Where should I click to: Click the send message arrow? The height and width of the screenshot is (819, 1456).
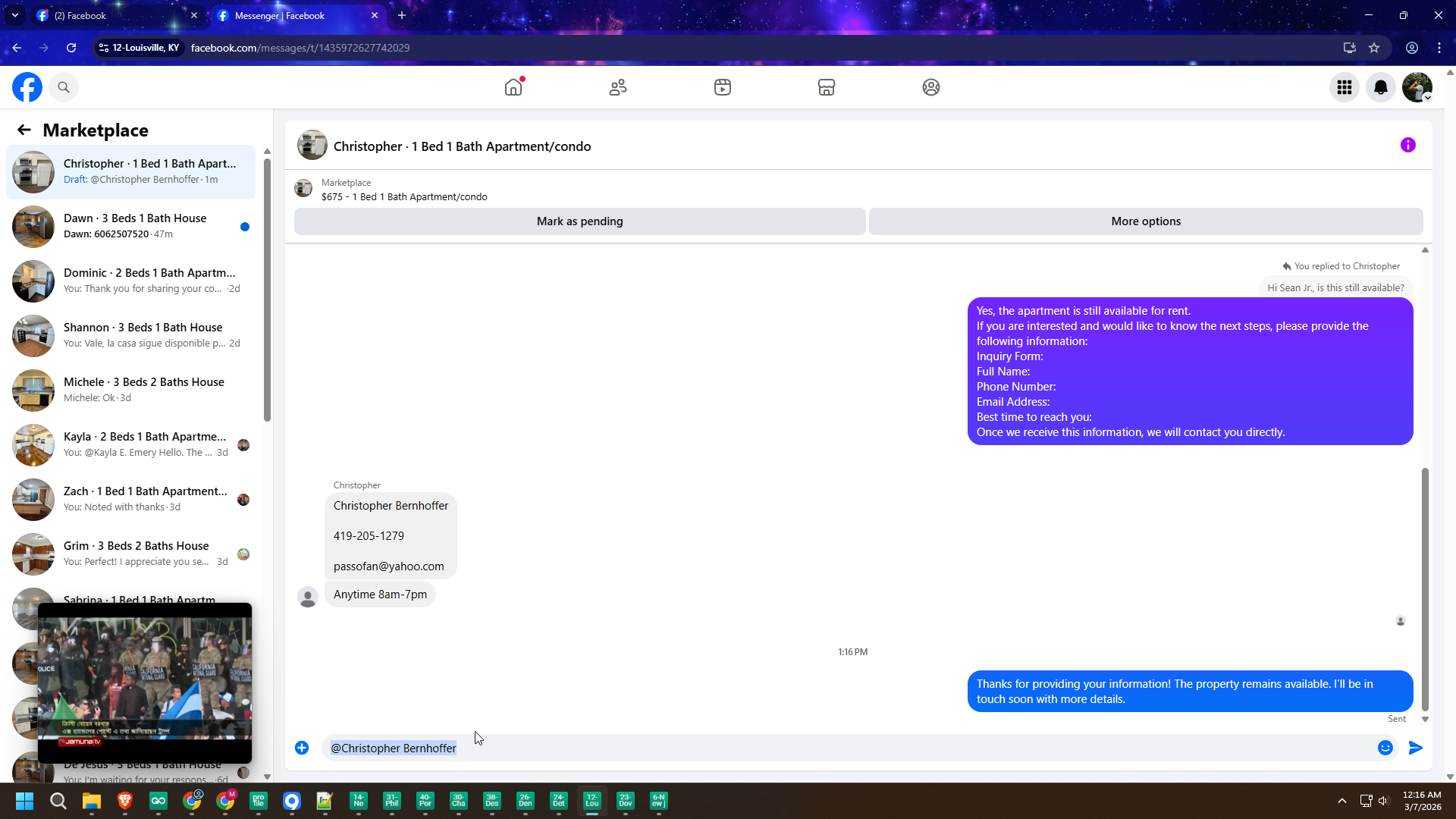(x=1415, y=748)
